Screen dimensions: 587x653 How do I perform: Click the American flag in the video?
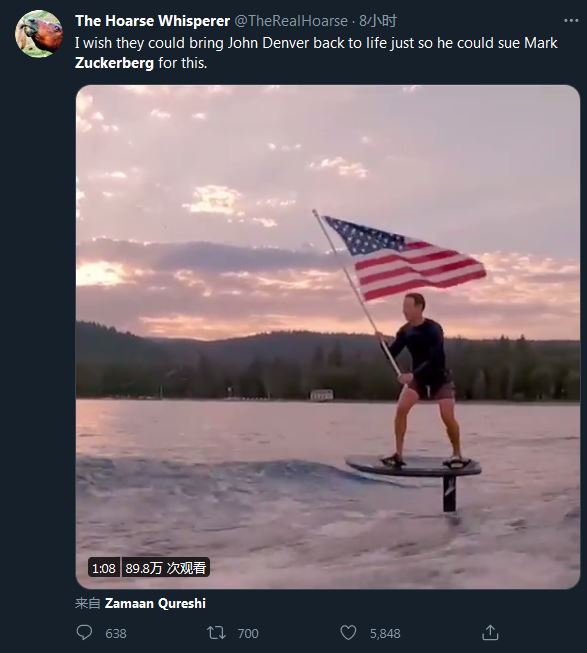(404, 258)
